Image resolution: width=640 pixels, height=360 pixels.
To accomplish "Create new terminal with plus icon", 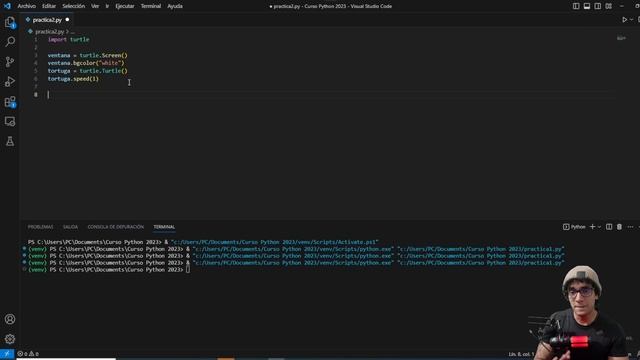I will pos(592,227).
